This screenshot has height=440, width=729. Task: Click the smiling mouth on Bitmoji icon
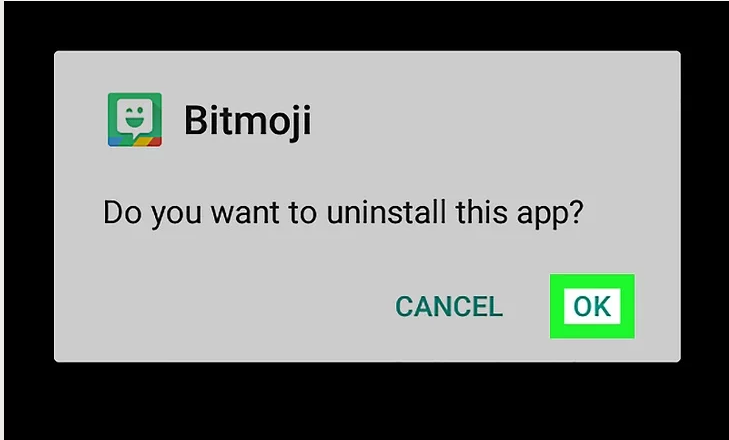(135, 123)
